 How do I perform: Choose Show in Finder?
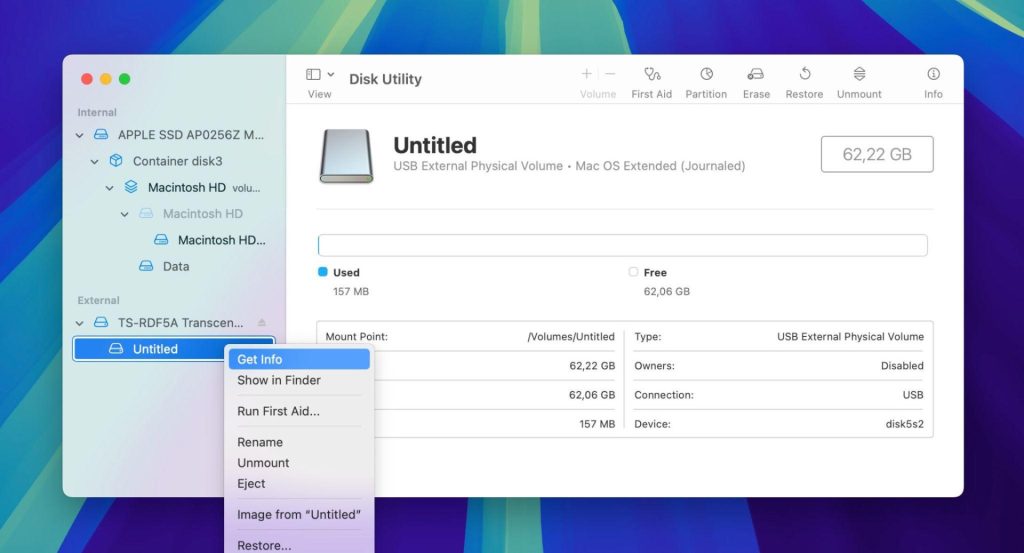click(x=299, y=380)
